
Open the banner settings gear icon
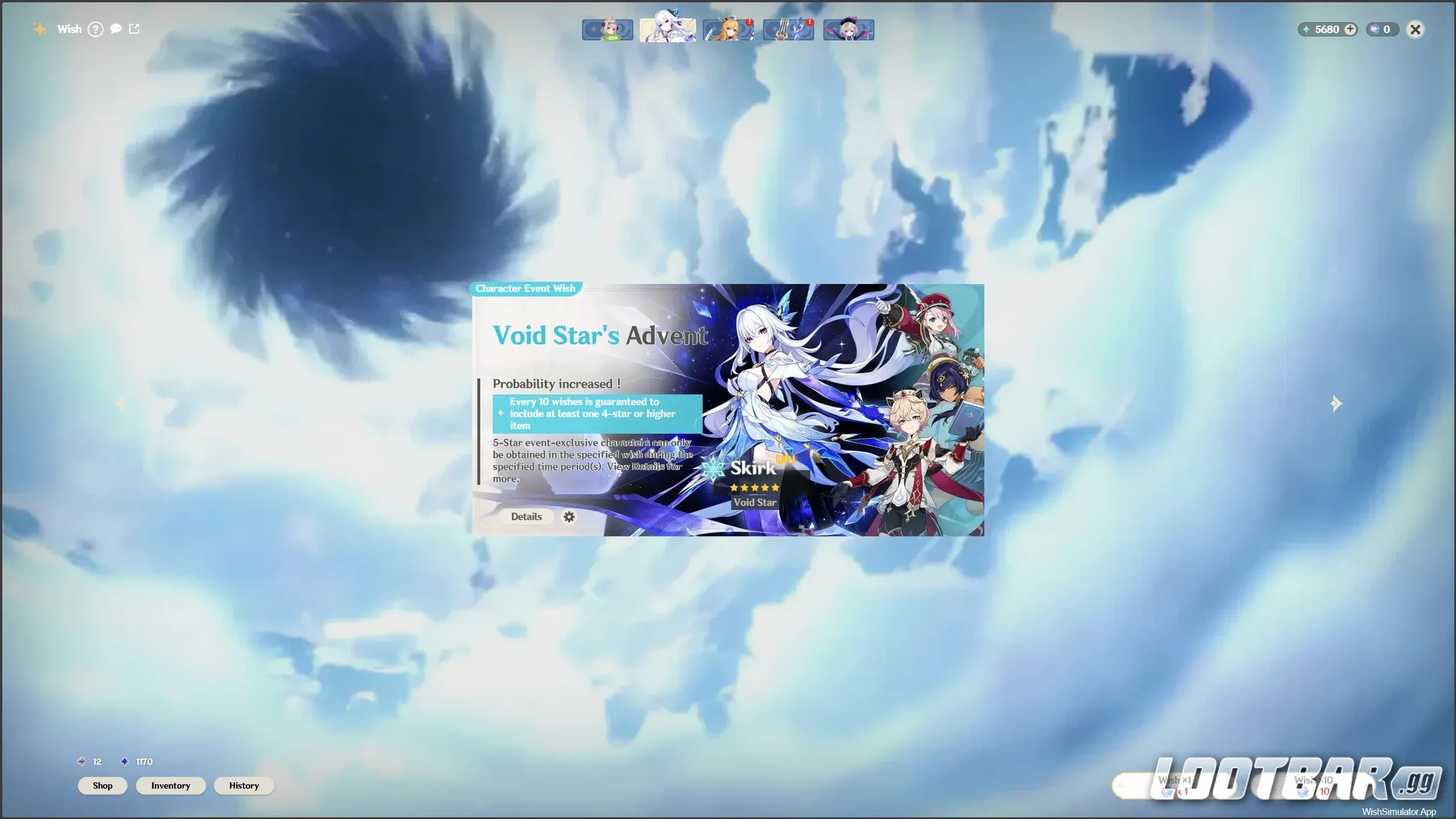569,516
